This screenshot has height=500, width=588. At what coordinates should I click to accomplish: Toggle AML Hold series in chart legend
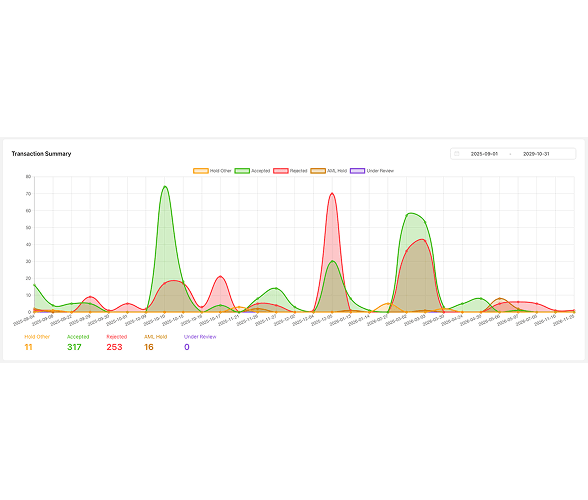(x=329, y=171)
